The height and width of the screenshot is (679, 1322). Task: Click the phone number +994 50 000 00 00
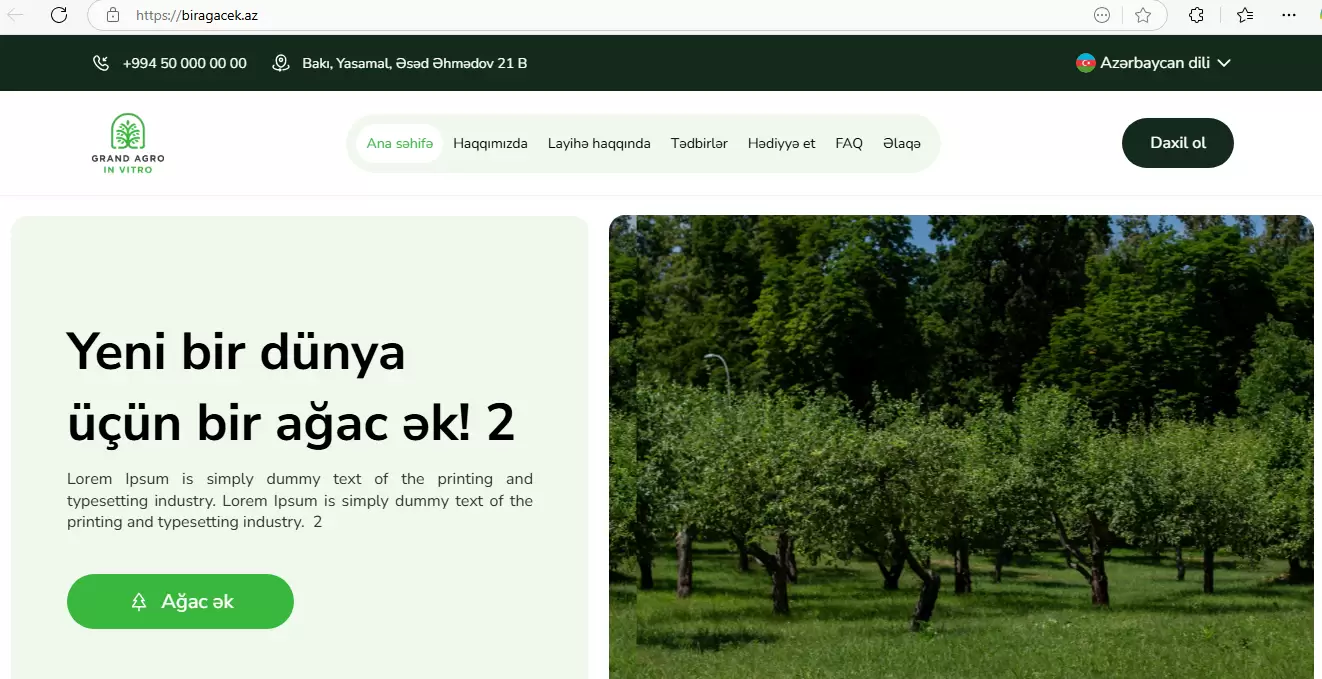click(184, 63)
